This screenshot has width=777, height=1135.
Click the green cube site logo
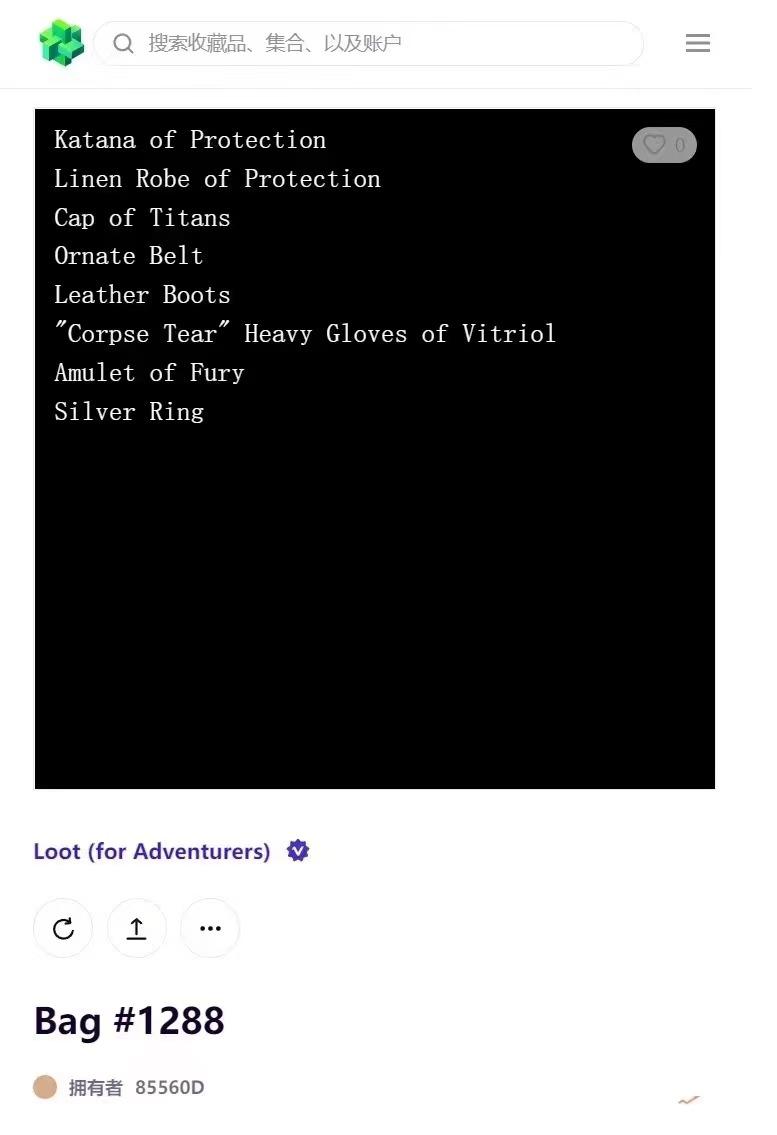coord(62,43)
